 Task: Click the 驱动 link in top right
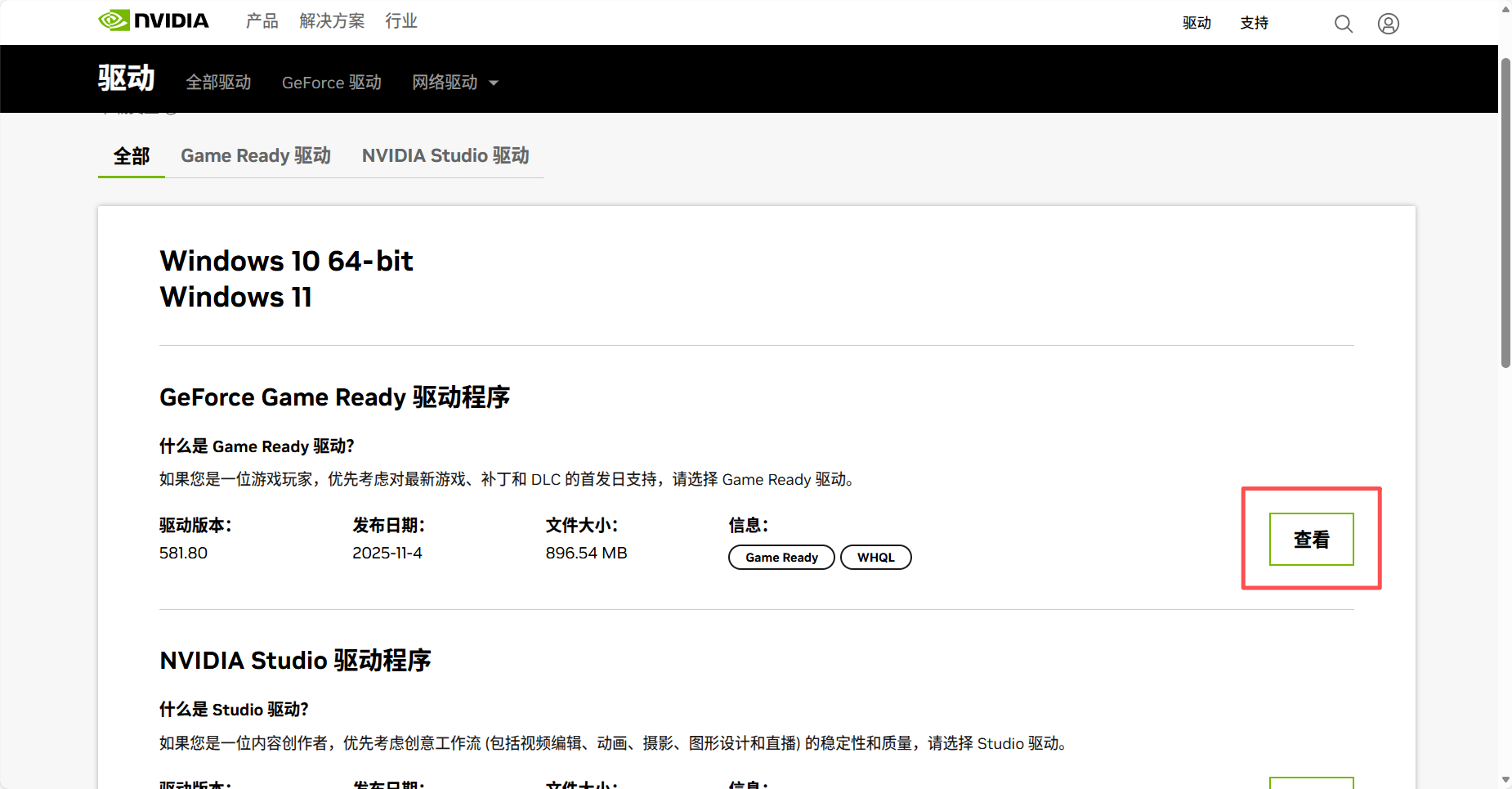[1197, 23]
